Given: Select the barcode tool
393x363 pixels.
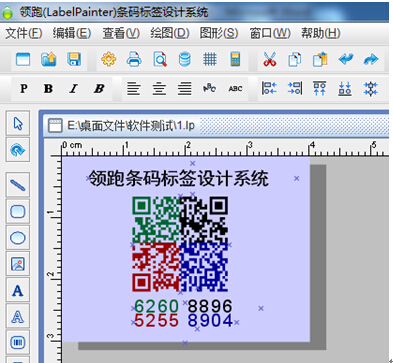Looking at the screenshot, I should [18, 342].
